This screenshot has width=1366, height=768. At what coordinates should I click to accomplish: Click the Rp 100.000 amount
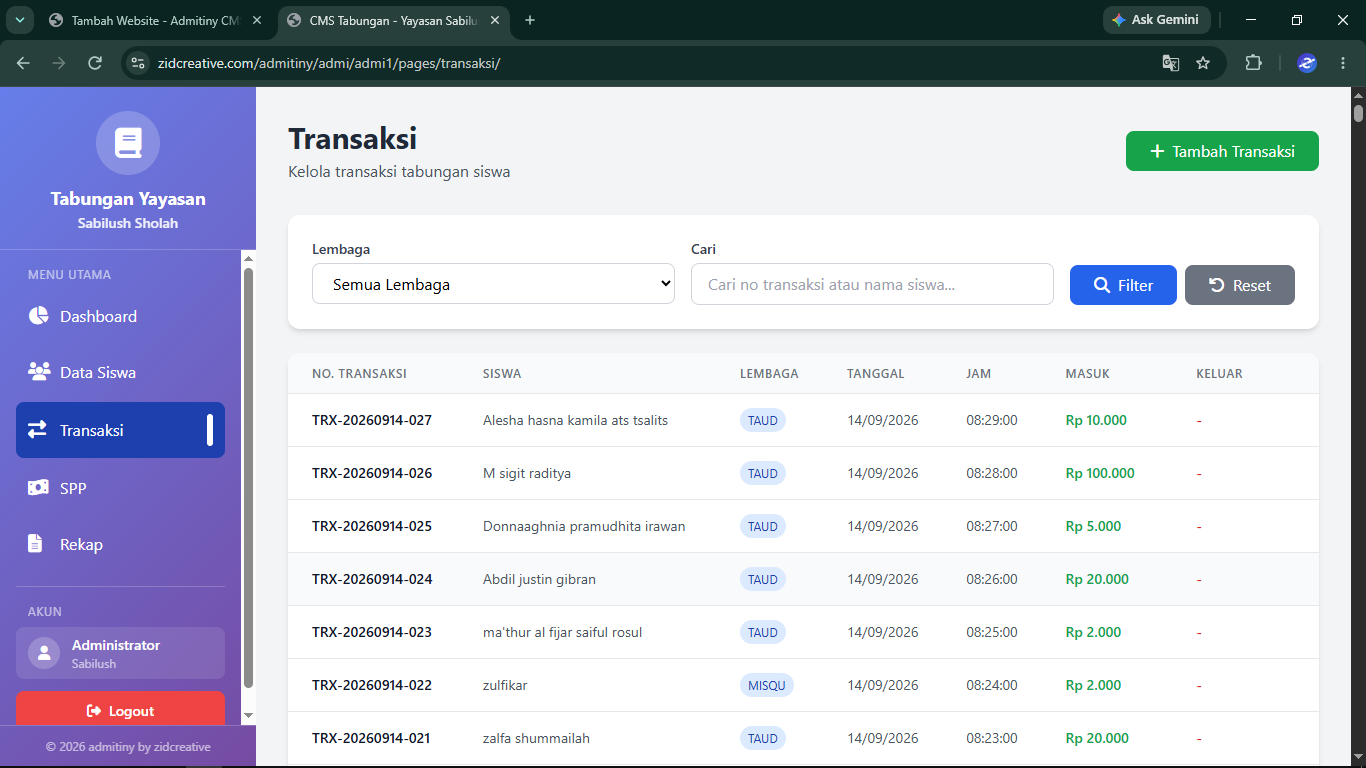pos(1100,473)
